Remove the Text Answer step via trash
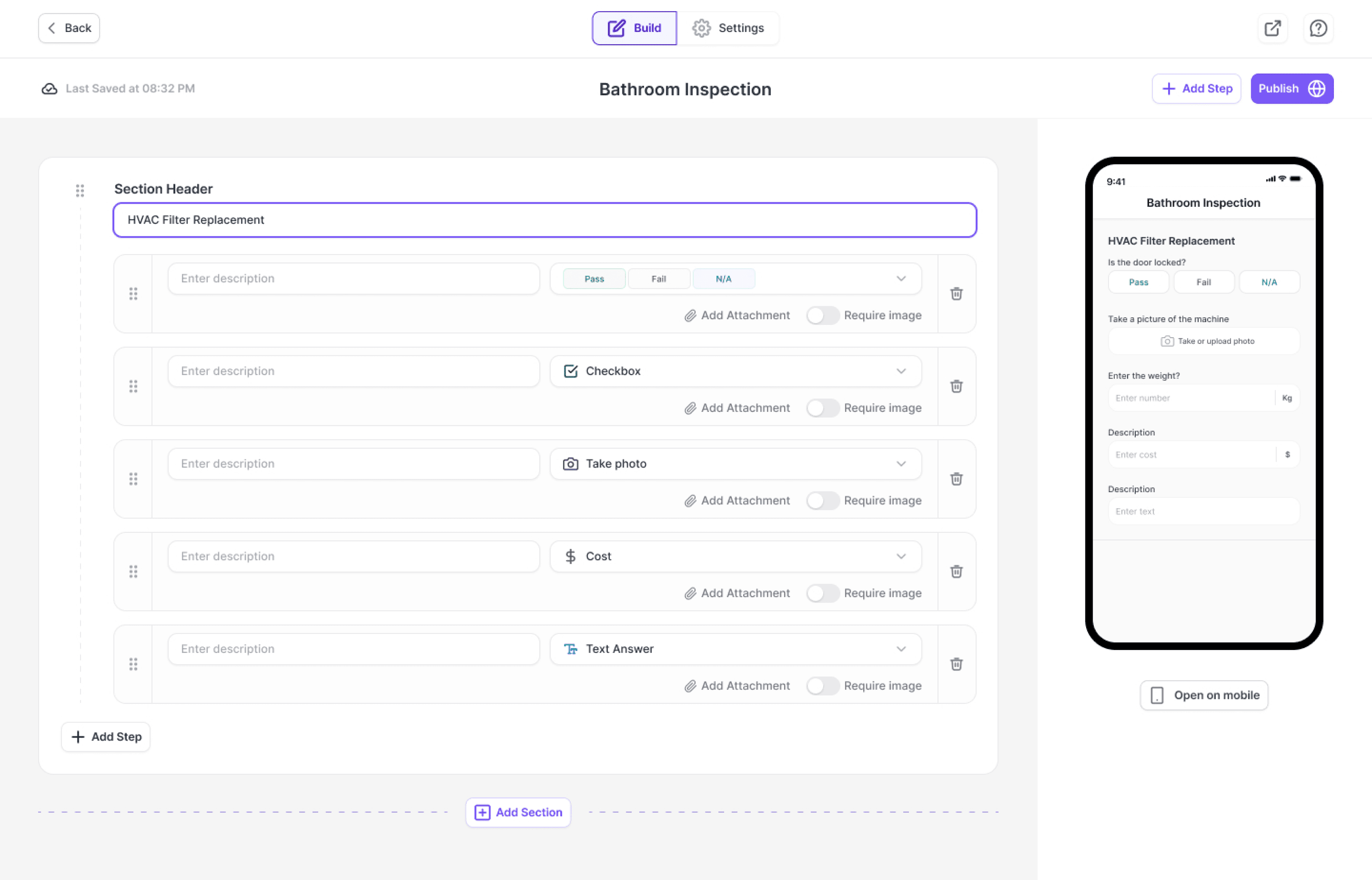 coord(957,664)
